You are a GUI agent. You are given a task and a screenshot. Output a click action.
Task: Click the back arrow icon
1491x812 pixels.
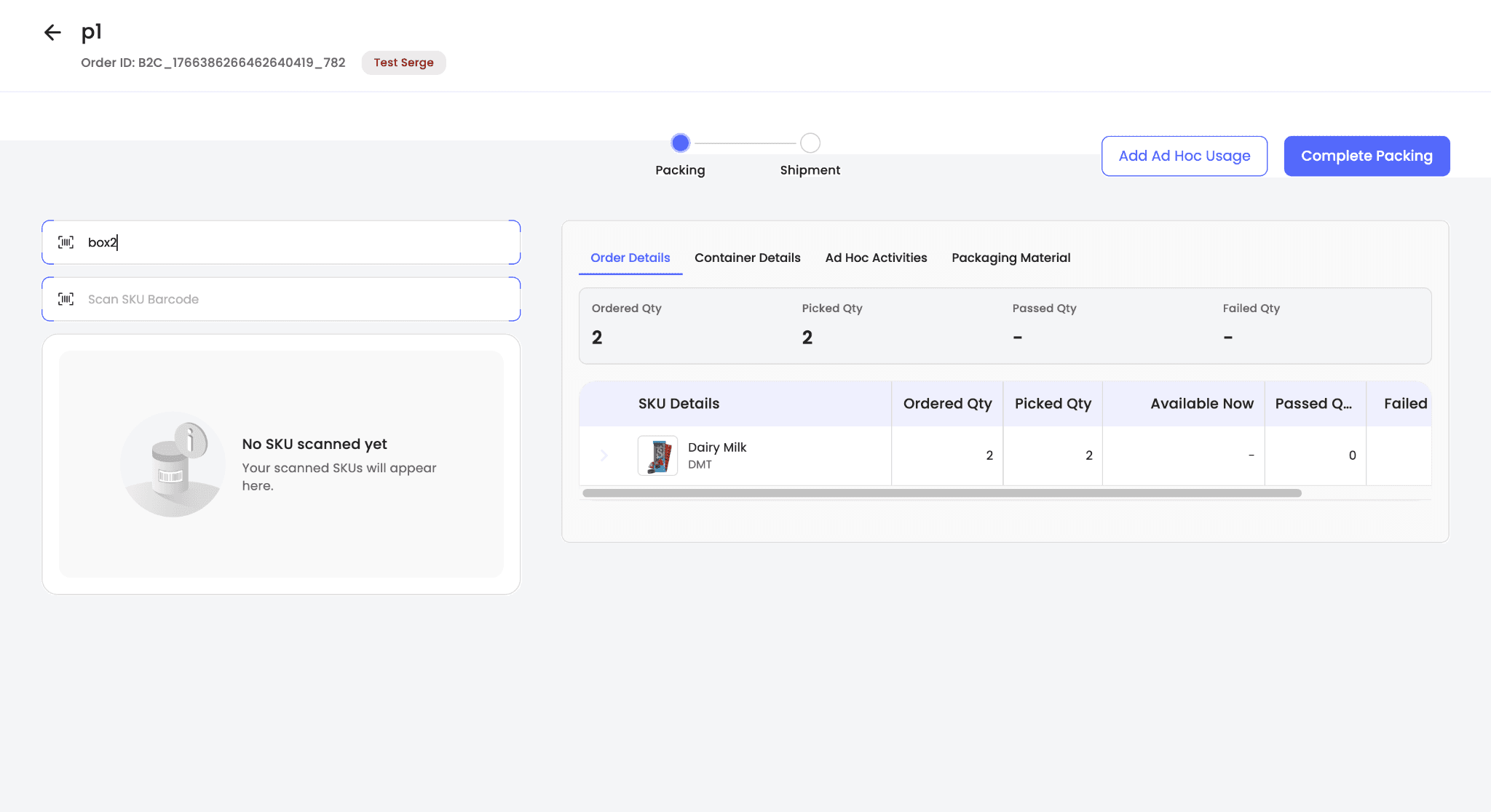[52, 32]
